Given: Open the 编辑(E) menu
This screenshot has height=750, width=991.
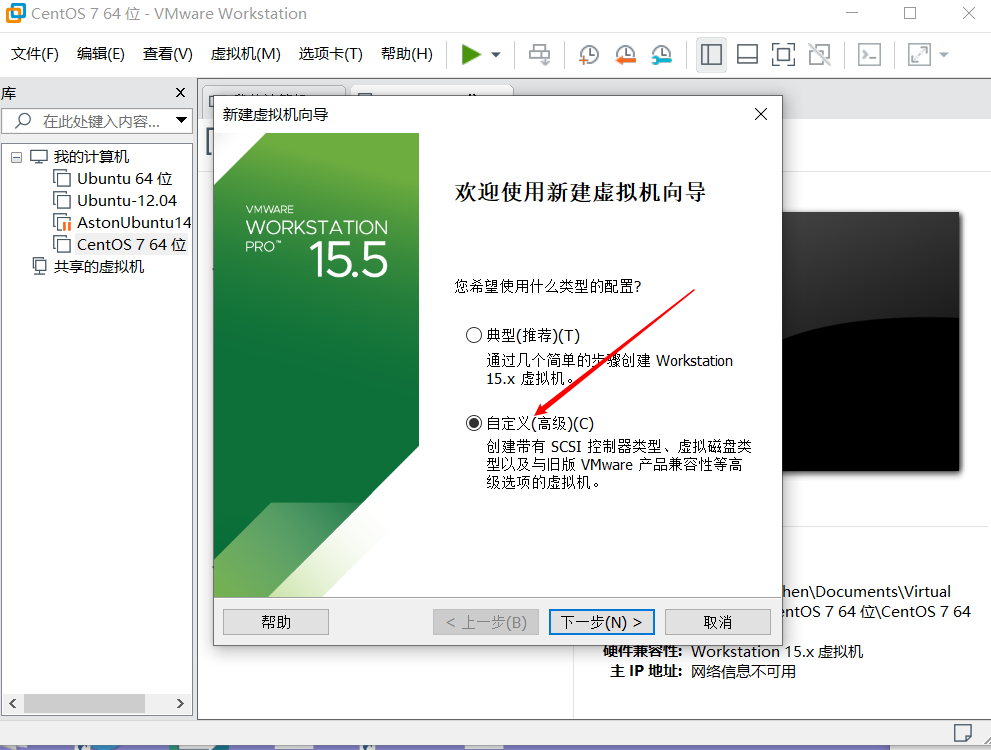Looking at the screenshot, I should coord(100,54).
